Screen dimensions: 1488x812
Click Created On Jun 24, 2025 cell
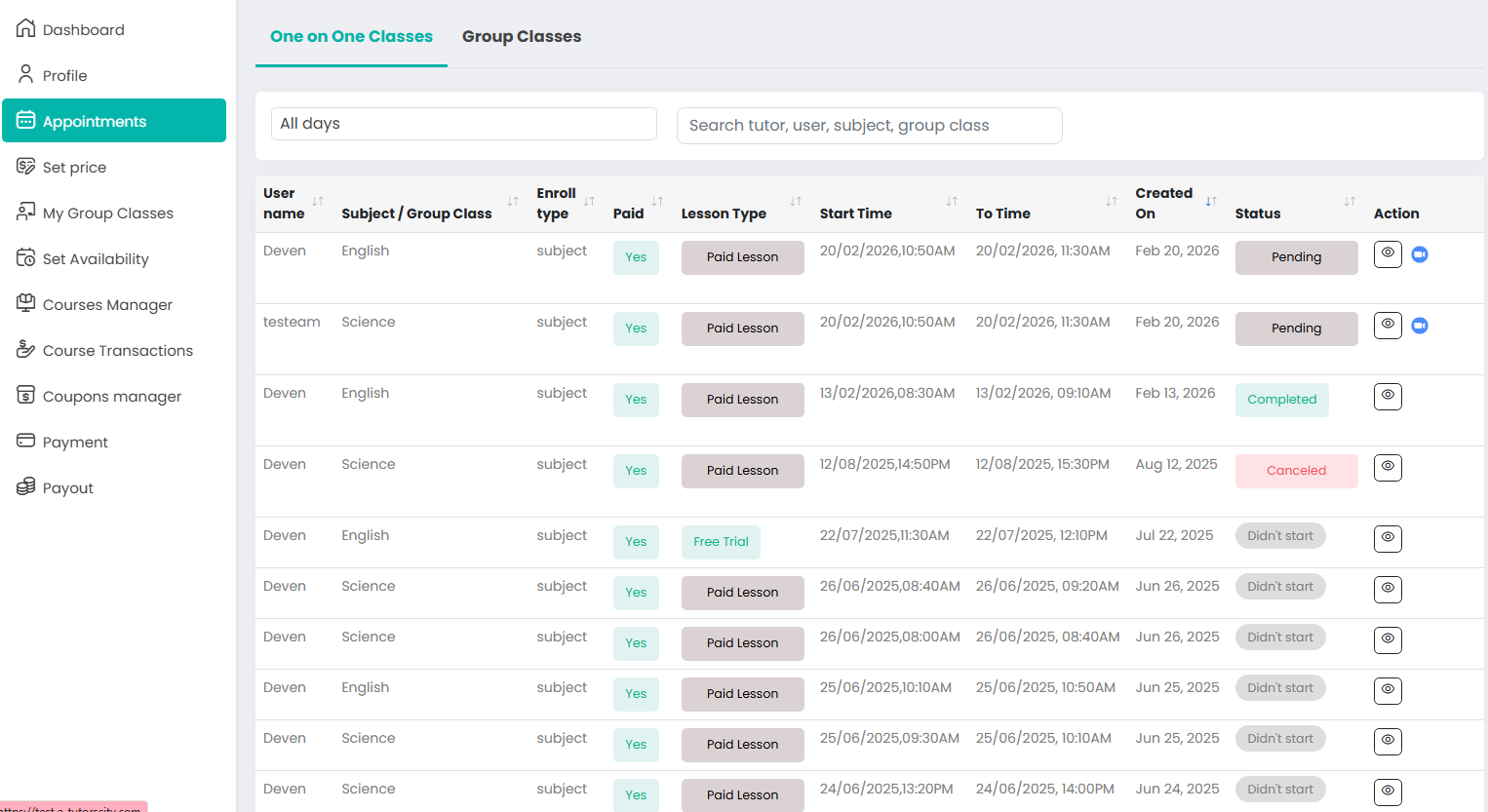[1177, 789]
